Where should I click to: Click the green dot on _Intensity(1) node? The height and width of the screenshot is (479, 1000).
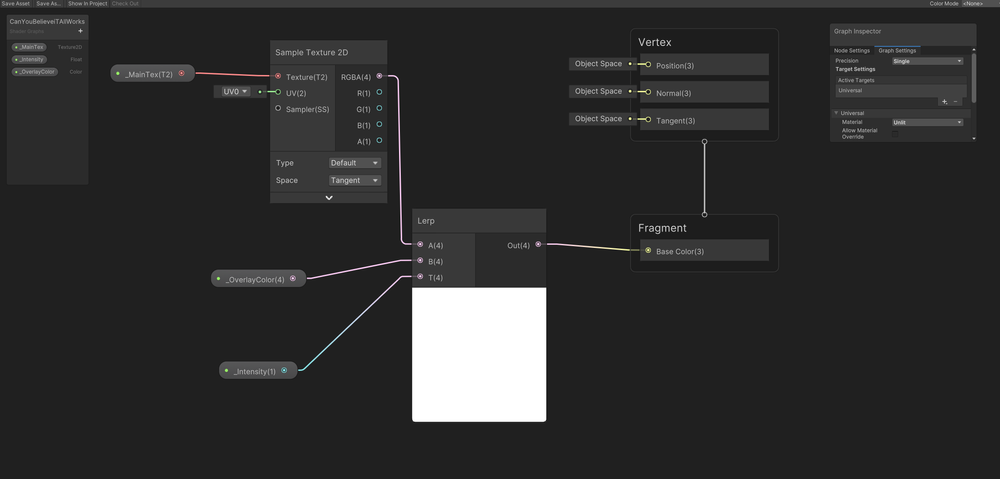point(226,370)
